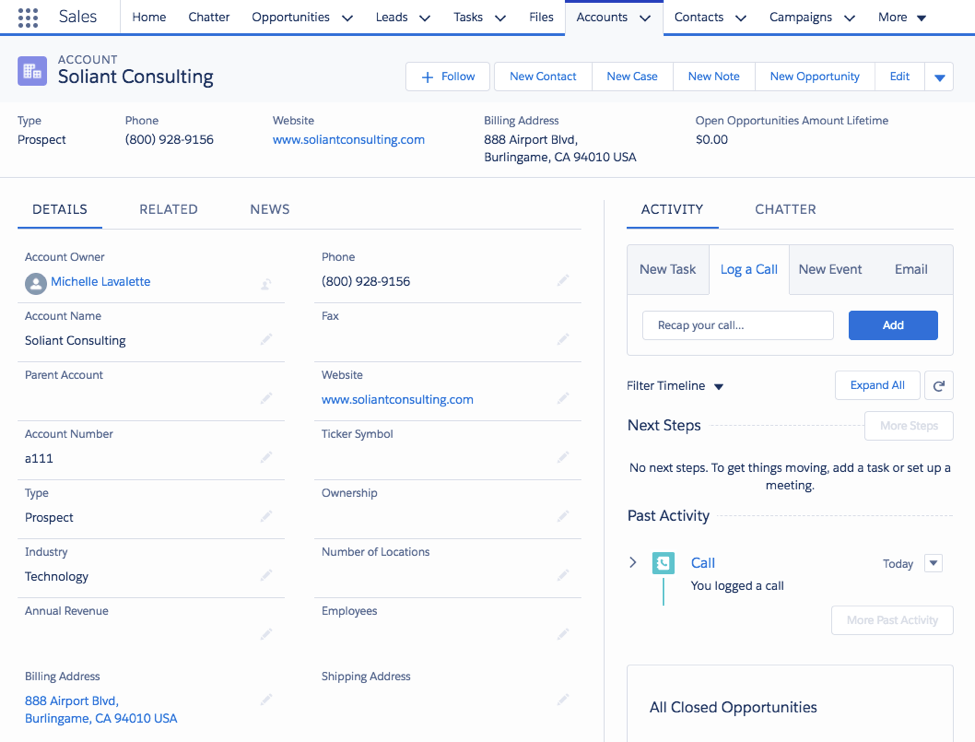Select the New Task activity tab
This screenshot has width=975, height=742.
tap(668, 269)
